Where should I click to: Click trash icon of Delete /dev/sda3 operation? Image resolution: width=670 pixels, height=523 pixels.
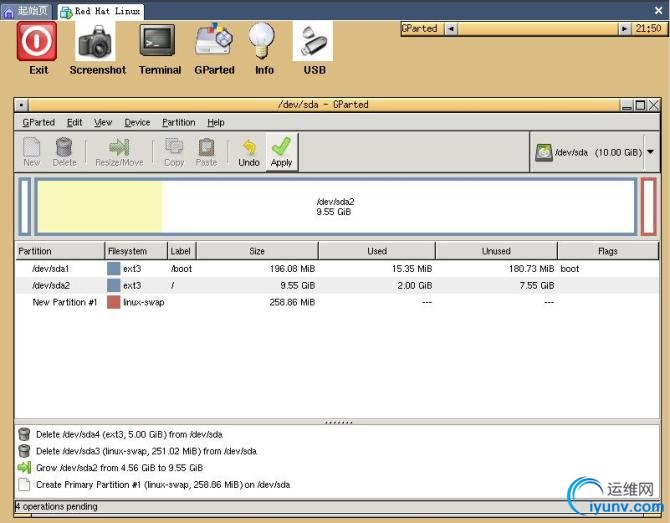coord(24,451)
